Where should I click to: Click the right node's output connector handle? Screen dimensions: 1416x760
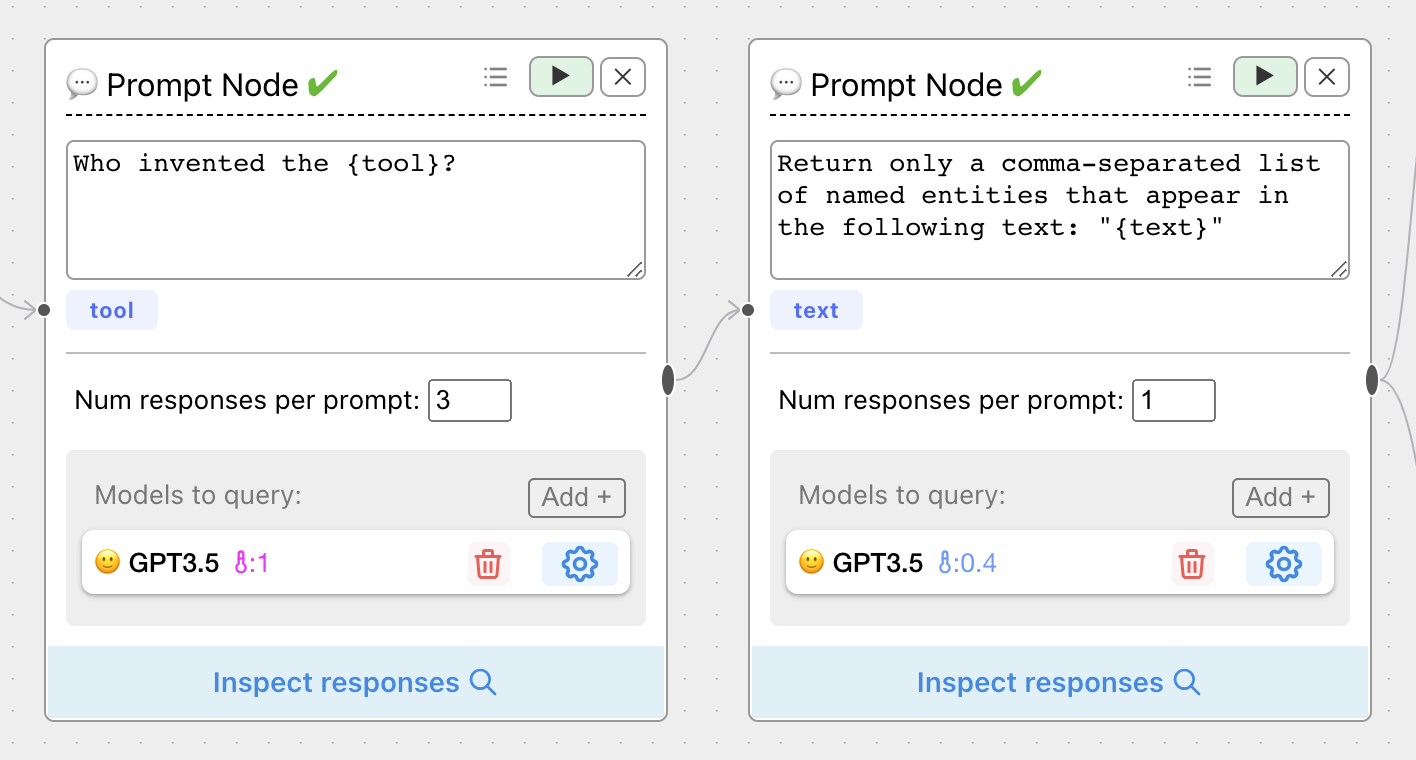coord(1371,381)
